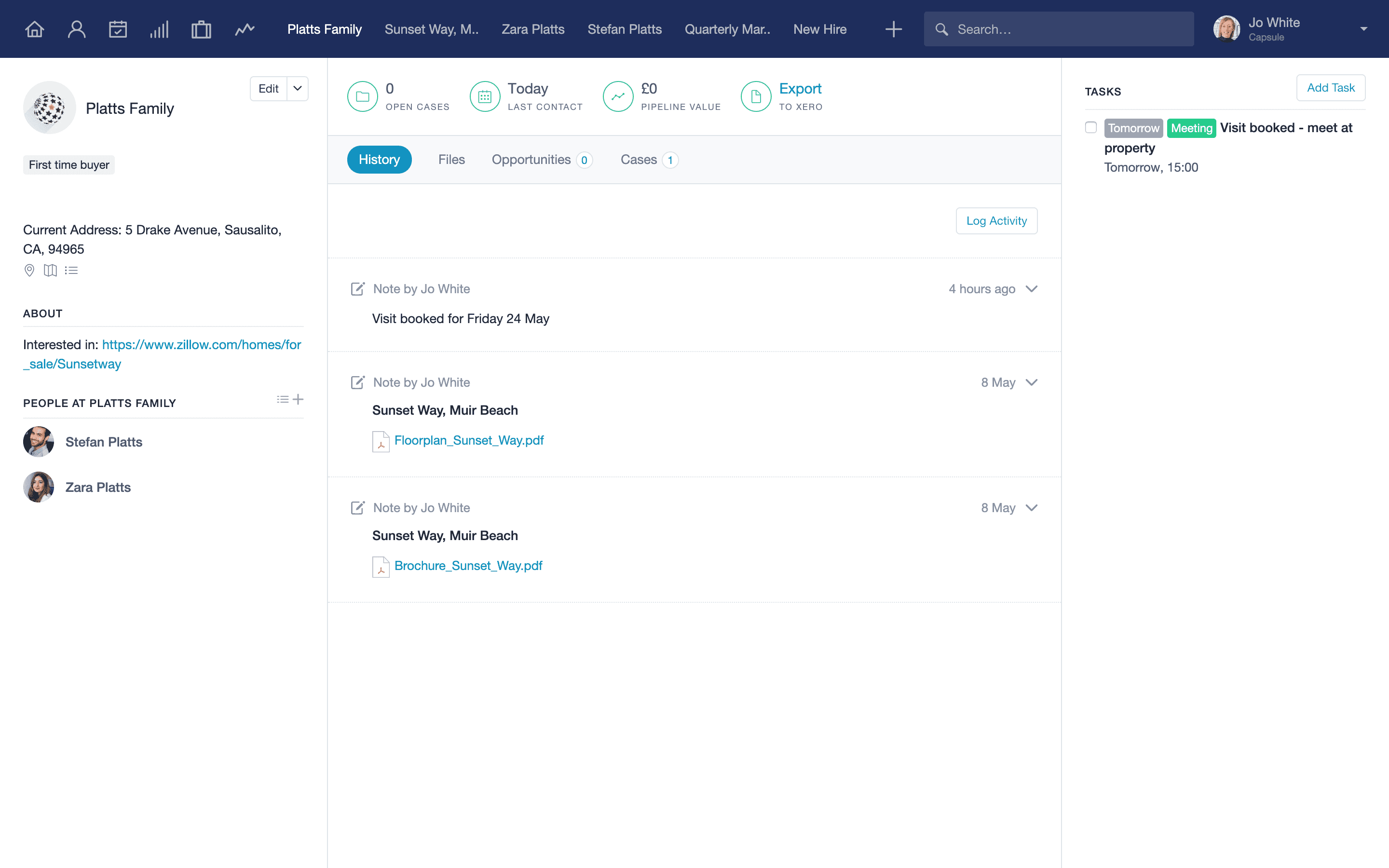Click Zara Platts' profile photo
The width and height of the screenshot is (1389, 868).
(39, 487)
